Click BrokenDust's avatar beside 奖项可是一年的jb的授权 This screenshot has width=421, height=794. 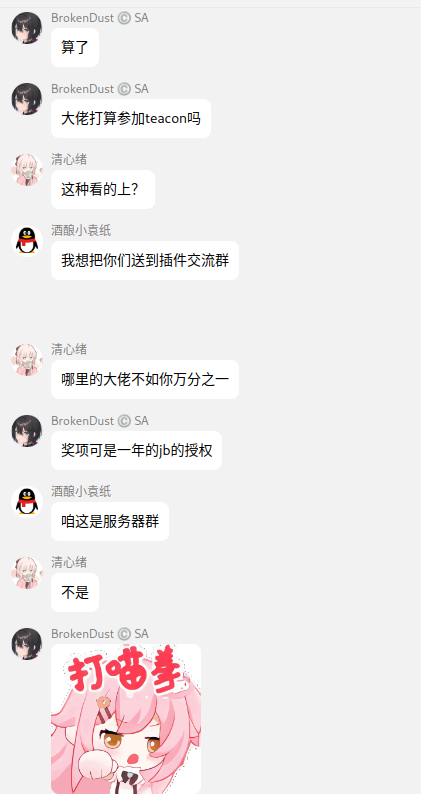coord(27,430)
